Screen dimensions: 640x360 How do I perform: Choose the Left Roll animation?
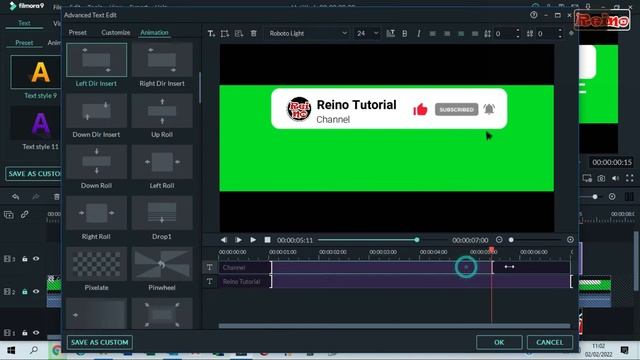pyautogui.click(x=162, y=162)
